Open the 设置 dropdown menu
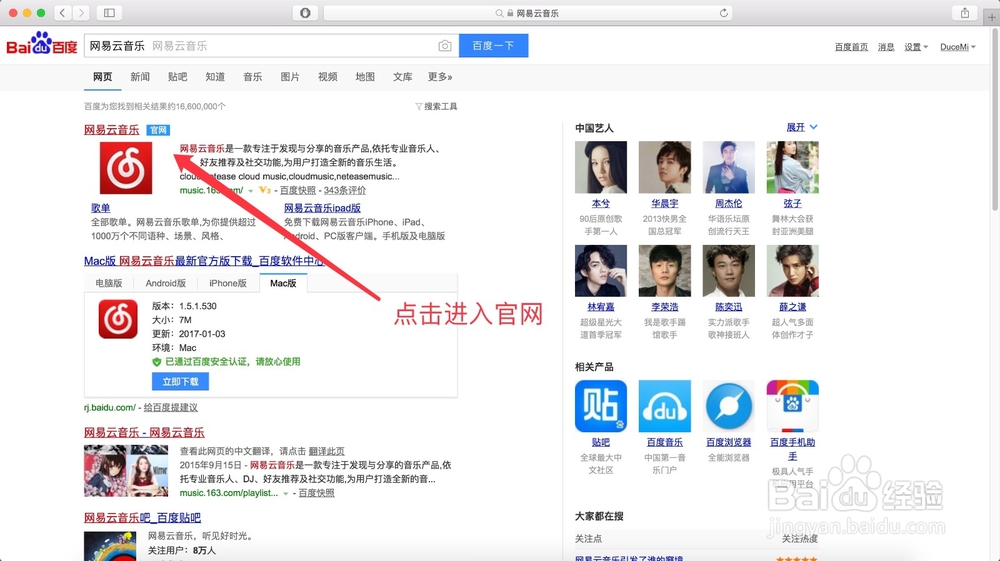The height and width of the screenshot is (561, 1000). coord(916,47)
